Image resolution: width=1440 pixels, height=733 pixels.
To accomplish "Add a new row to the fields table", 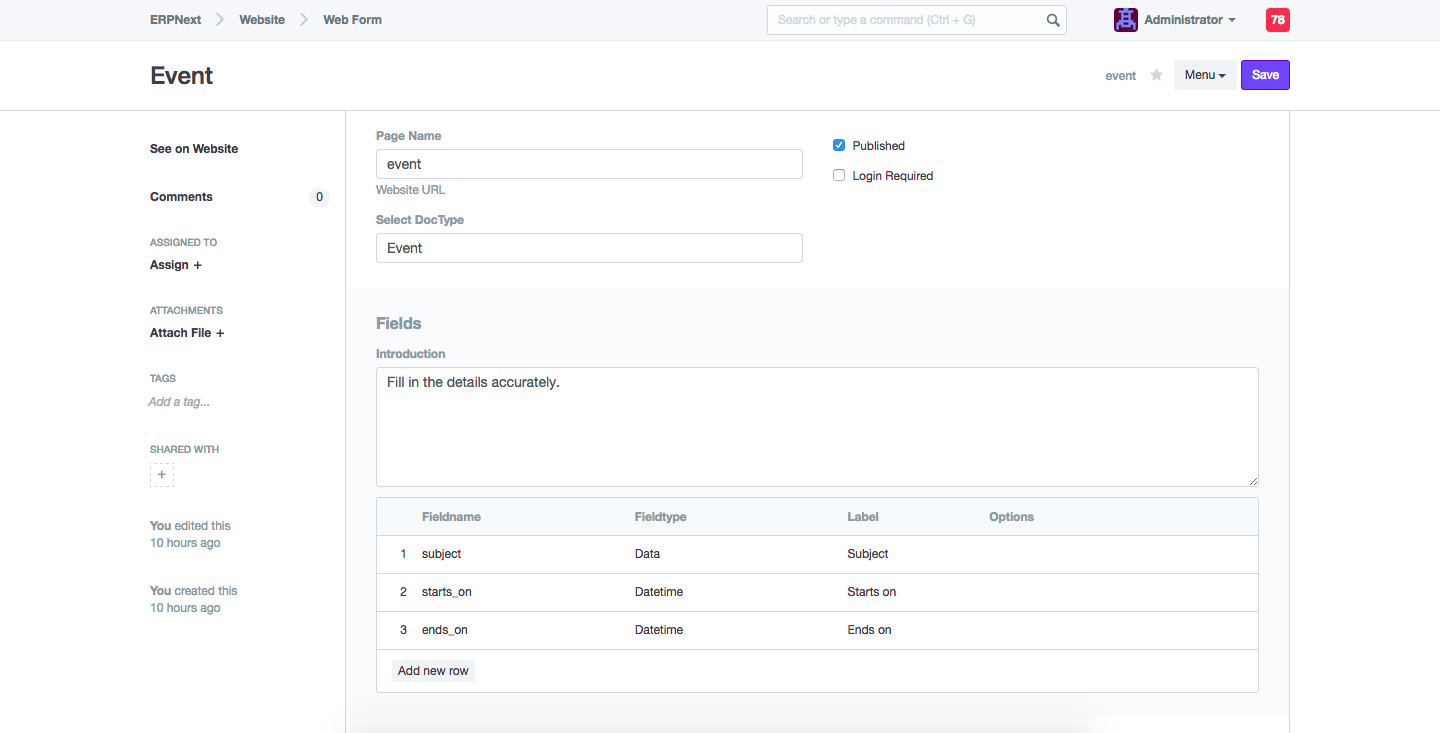I will [433, 671].
